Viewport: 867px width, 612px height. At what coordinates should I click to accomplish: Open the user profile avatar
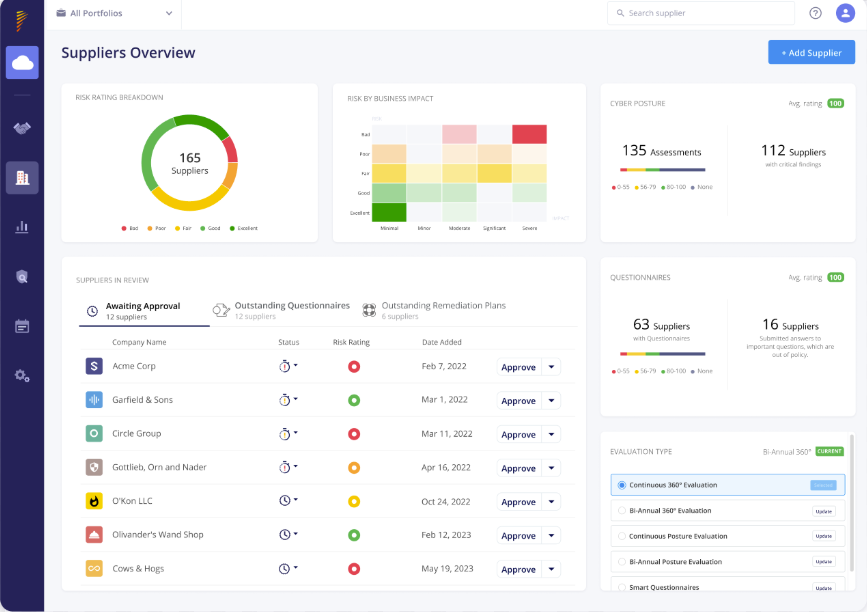pyautogui.click(x=845, y=13)
